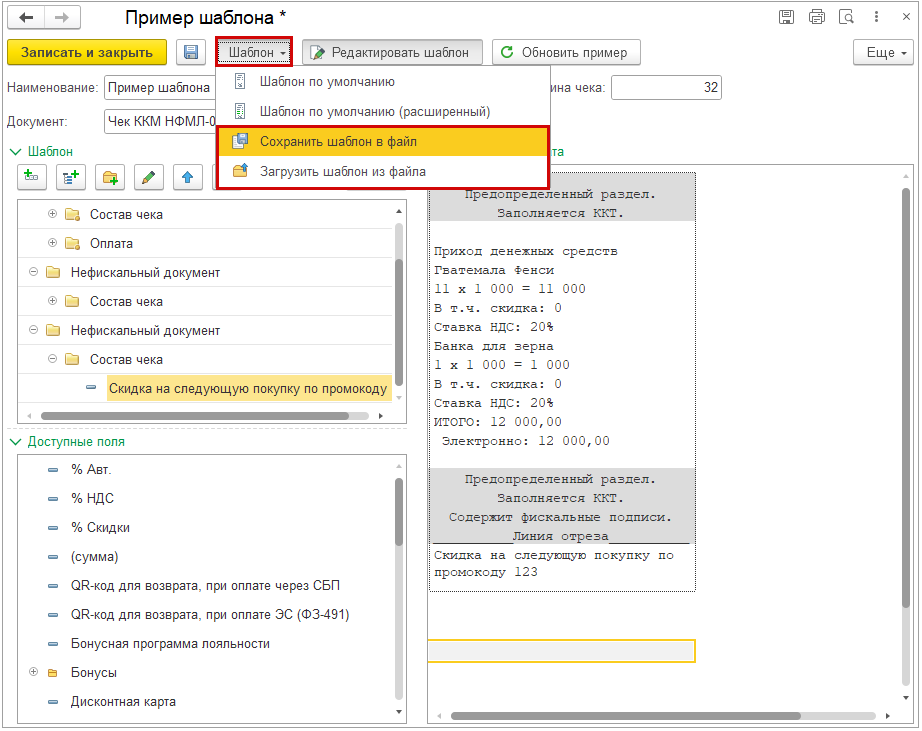Click the green pencil edit icon
The height and width of the screenshot is (731, 922).
pos(149,176)
